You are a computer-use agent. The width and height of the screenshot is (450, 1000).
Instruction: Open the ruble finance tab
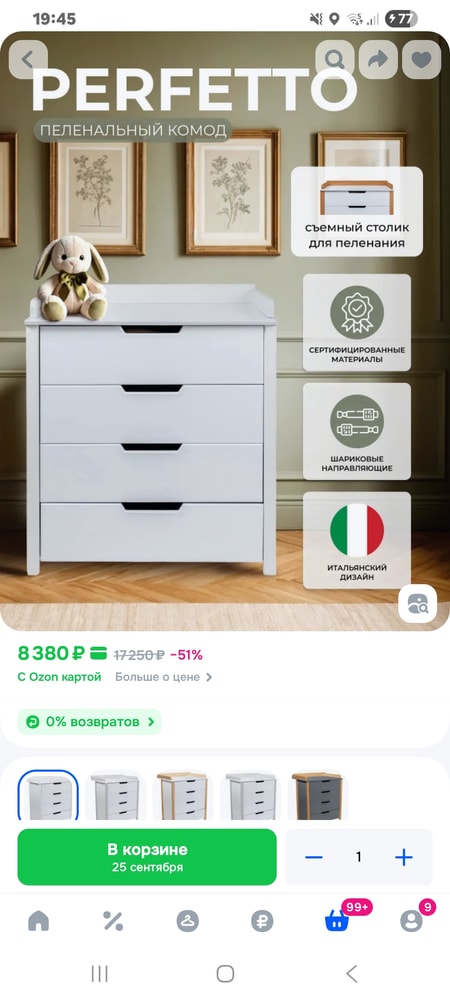coord(262,920)
